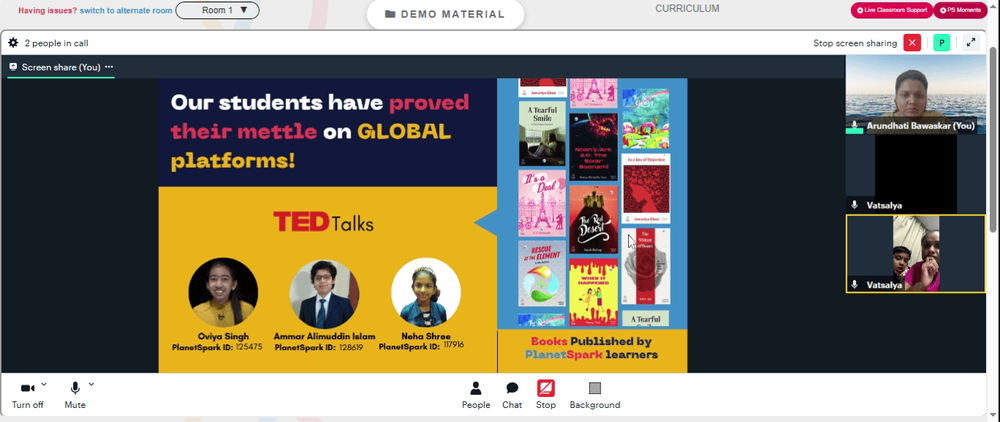Open the Chat panel
The image size is (1000, 422).
pyautogui.click(x=512, y=395)
